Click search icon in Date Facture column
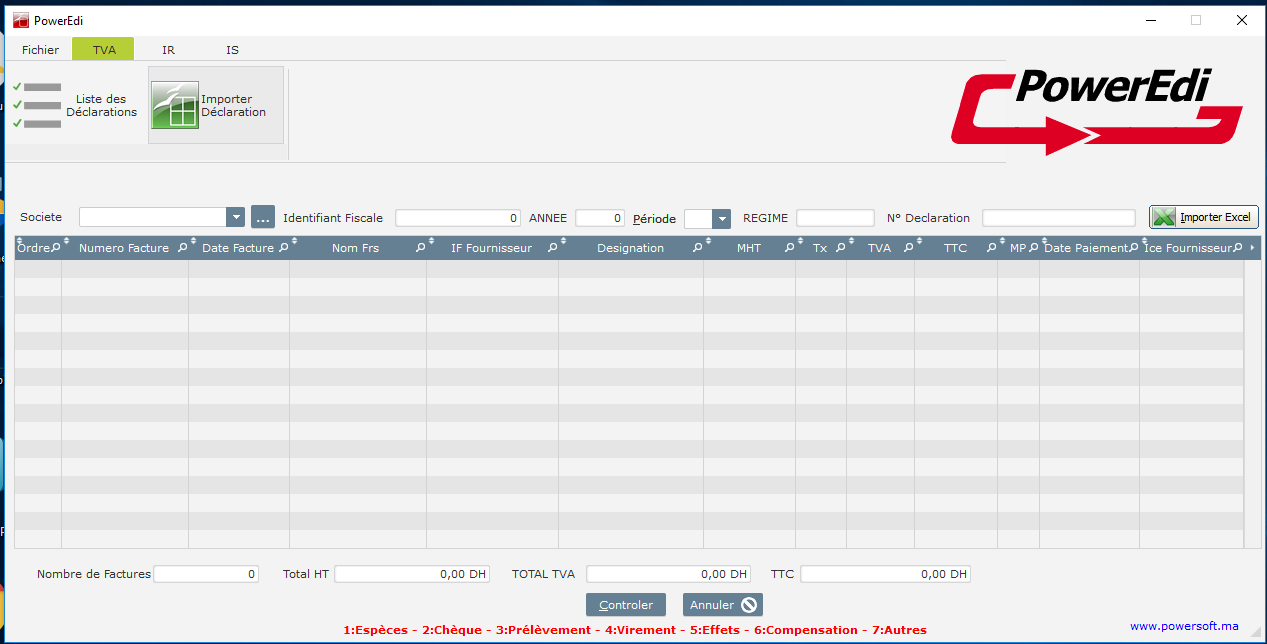 point(283,248)
